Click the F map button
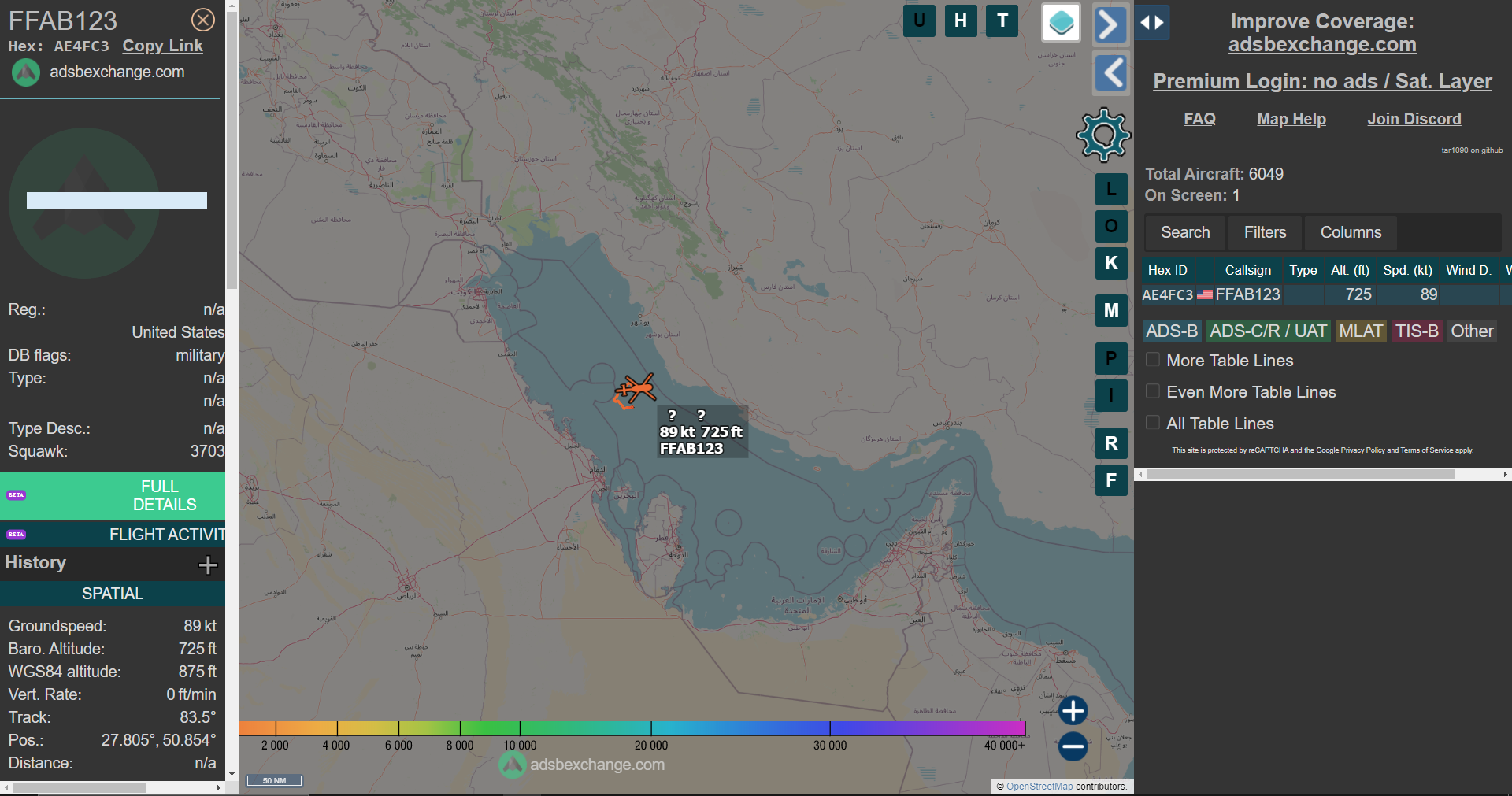The width and height of the screenshot is (1512, 796). [1111, 480]
